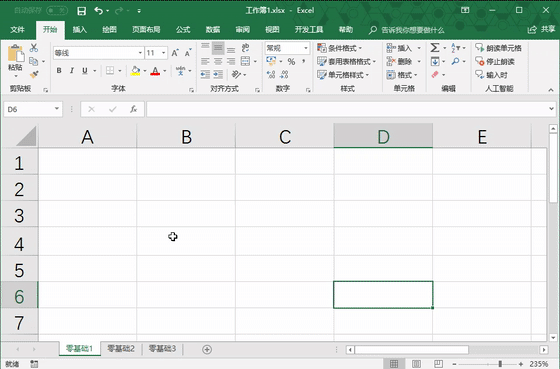Open the 文件 (File) tab
The width and height of the screenshot is (560, 369).
17,30
